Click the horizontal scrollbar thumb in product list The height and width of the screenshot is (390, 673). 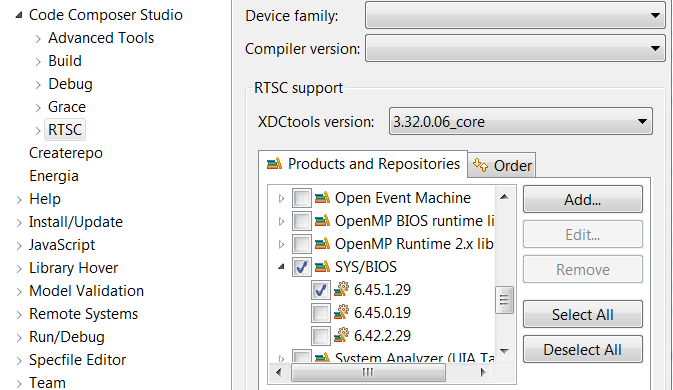[368, 372]
